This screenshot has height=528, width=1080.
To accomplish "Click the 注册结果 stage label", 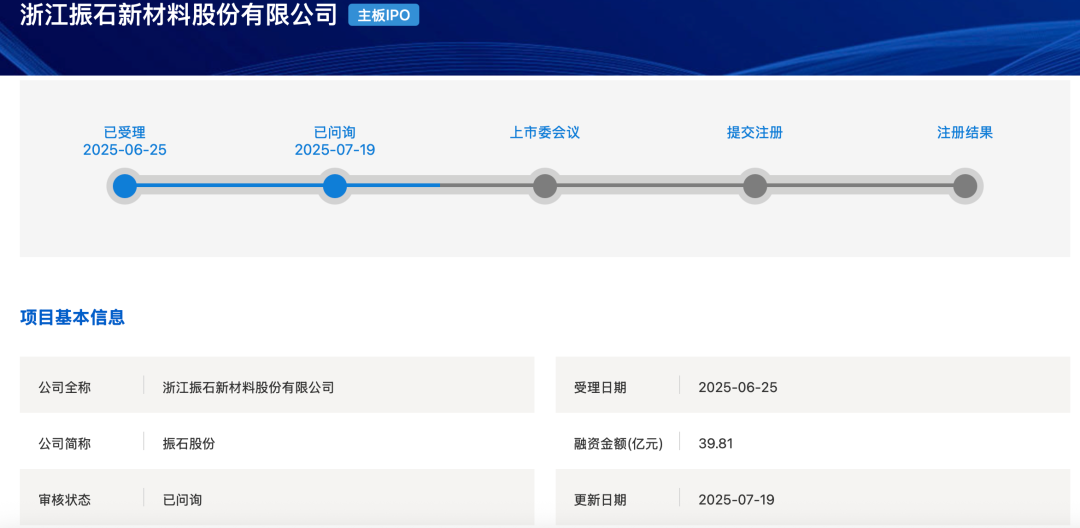I will click(x=965, y=133).
